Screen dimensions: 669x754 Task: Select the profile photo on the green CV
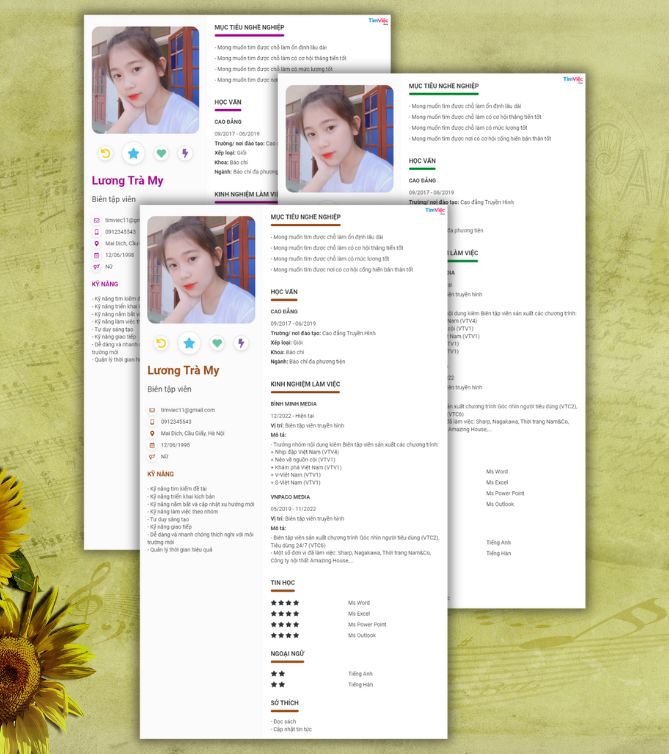pos(339,138)
